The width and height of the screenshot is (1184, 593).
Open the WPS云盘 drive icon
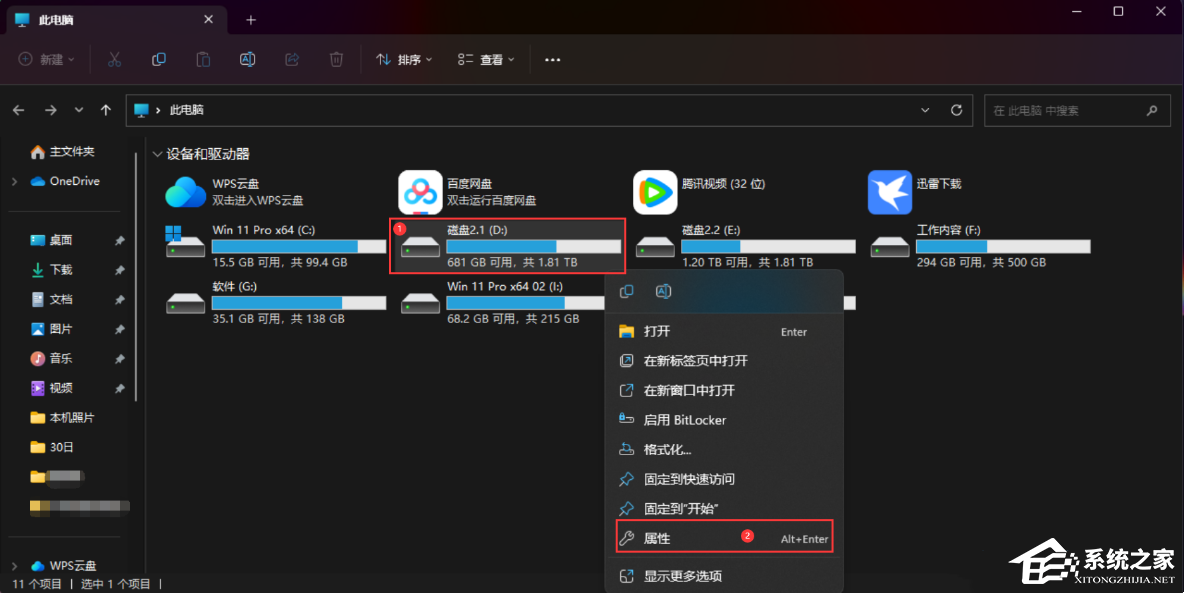(x=185, y=192)
